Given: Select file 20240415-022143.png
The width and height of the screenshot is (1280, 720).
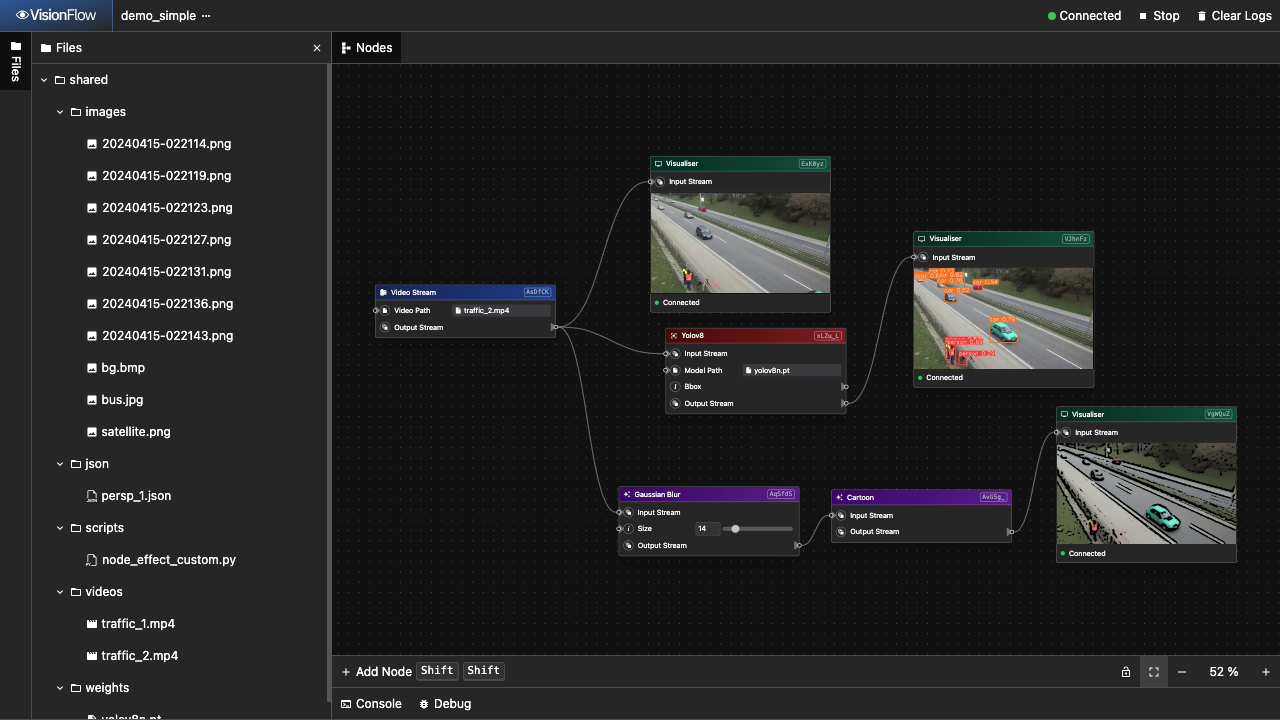Looking at the screenshot, I should coord(160,336).
